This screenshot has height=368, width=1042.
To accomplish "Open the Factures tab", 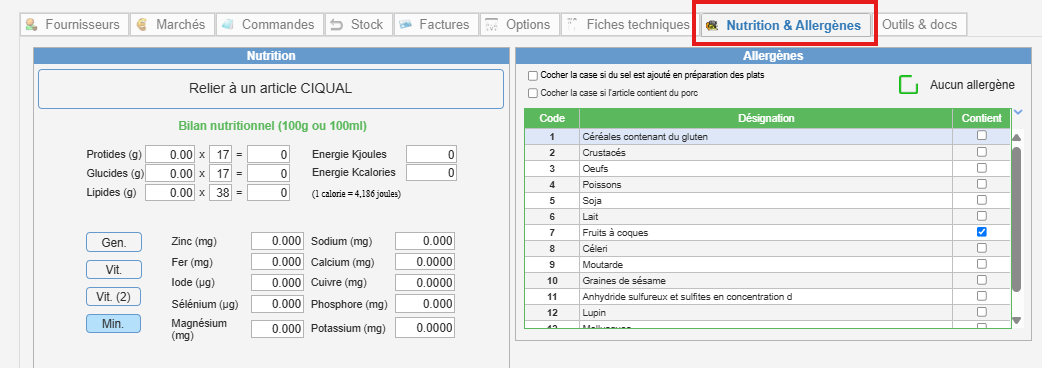I will [x=435, y=25].
